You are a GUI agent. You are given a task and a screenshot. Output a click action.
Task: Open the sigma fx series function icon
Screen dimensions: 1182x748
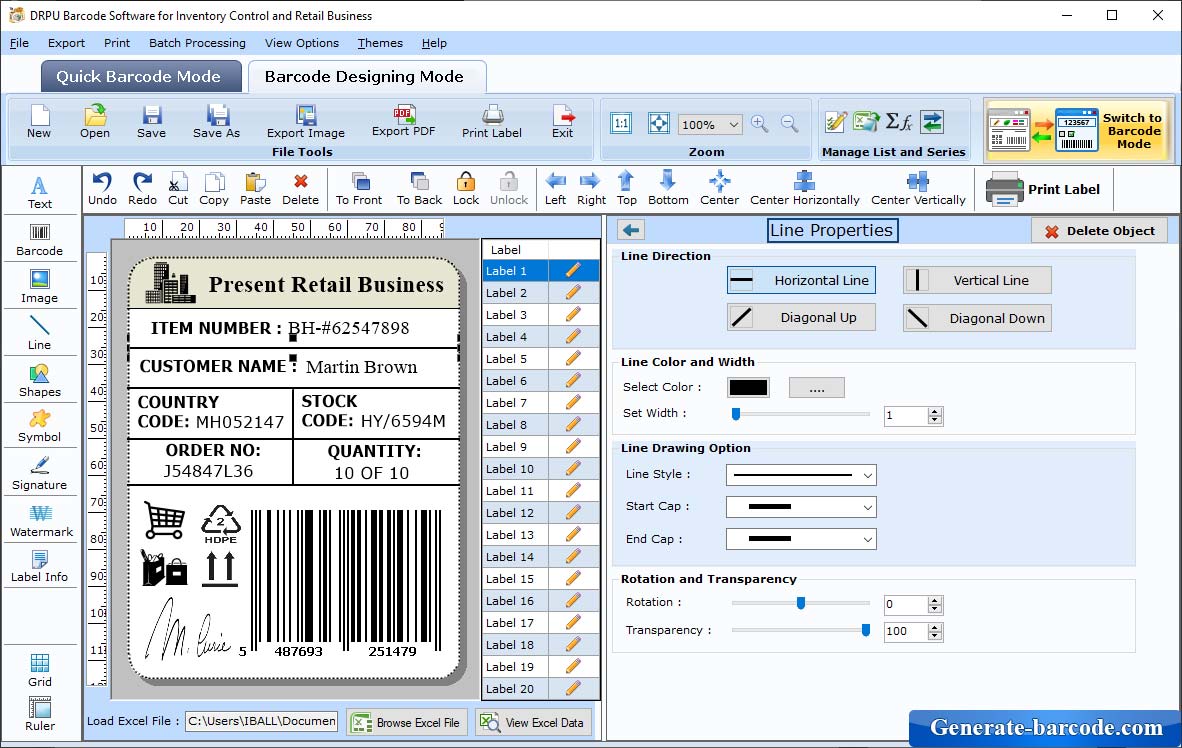click(x=899, y=121)
